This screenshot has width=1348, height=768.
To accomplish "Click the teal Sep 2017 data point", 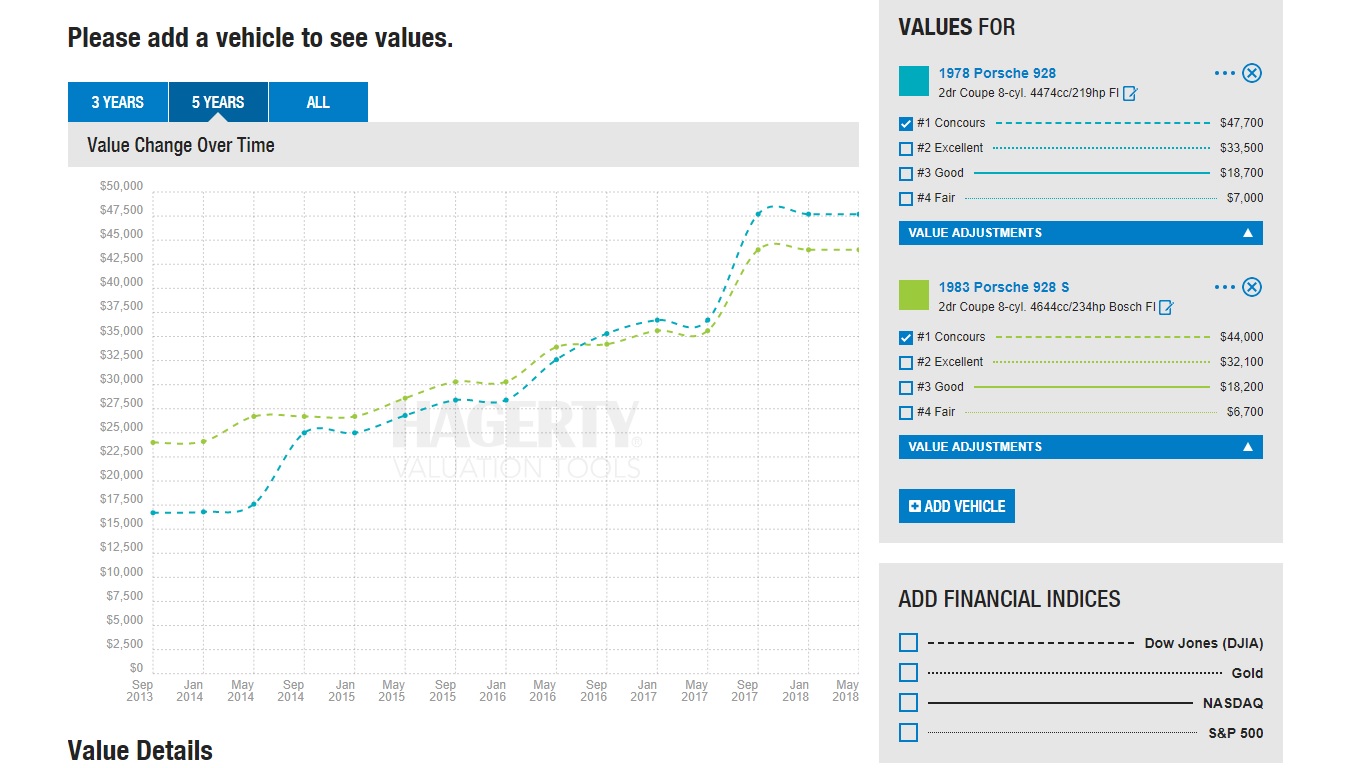I will click(x=758, y=214).
